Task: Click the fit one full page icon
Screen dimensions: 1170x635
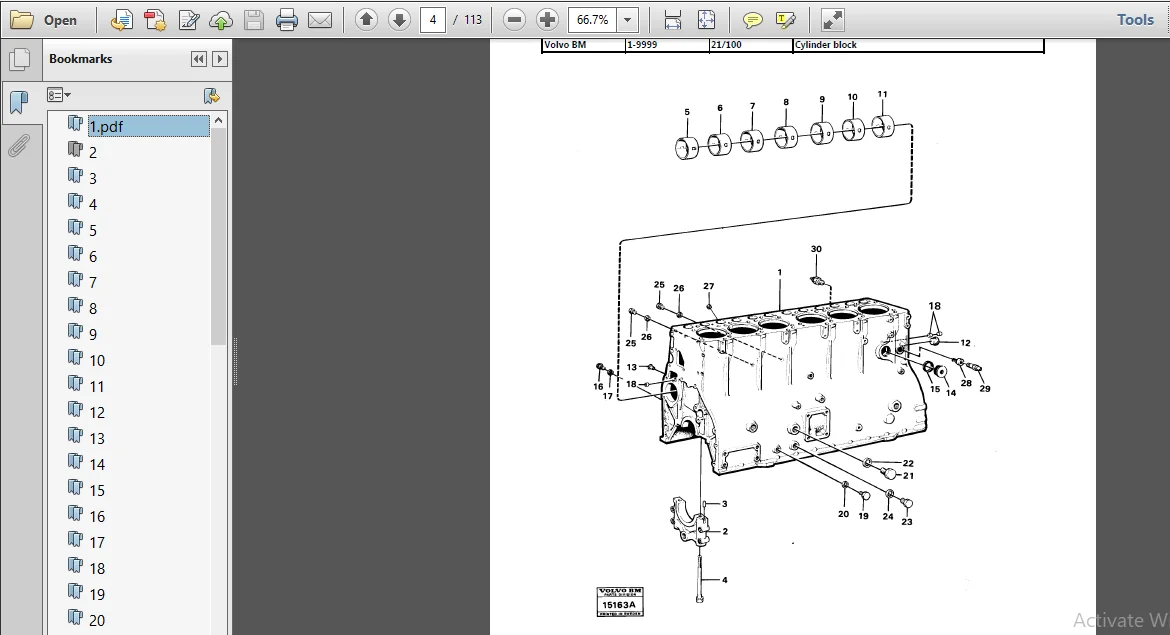Action: (706, 20)
